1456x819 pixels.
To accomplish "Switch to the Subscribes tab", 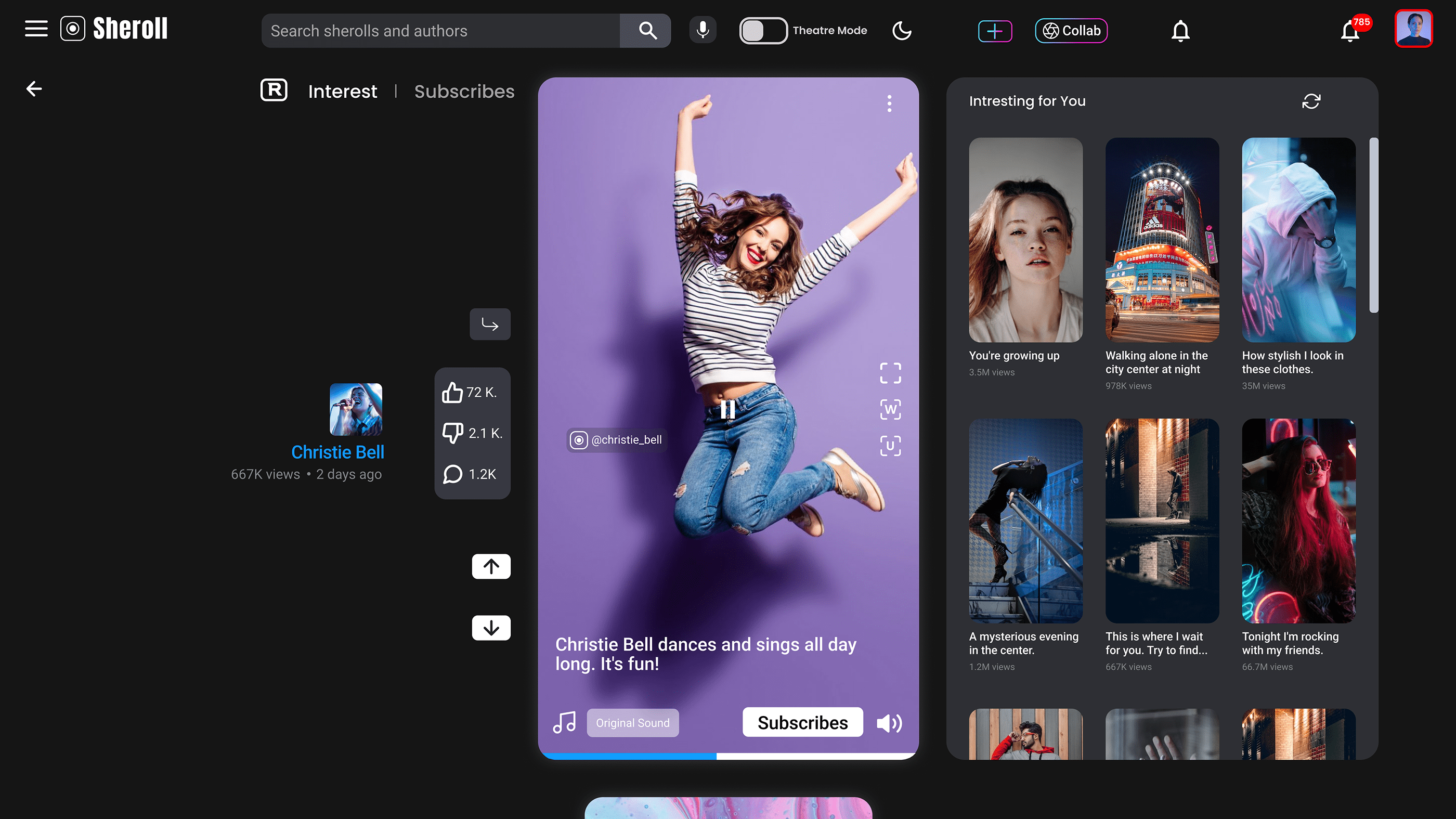I will (x=464, y=92).
